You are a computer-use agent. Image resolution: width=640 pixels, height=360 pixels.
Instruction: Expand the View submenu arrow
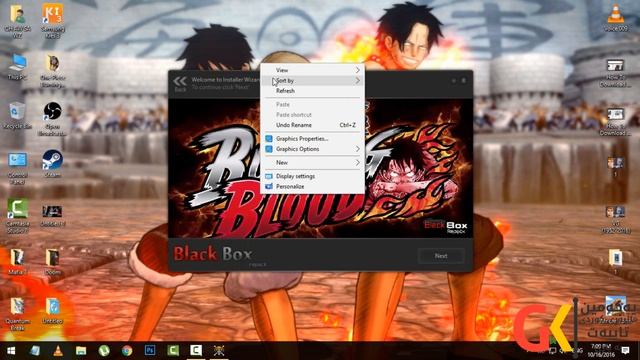point(358,70)
